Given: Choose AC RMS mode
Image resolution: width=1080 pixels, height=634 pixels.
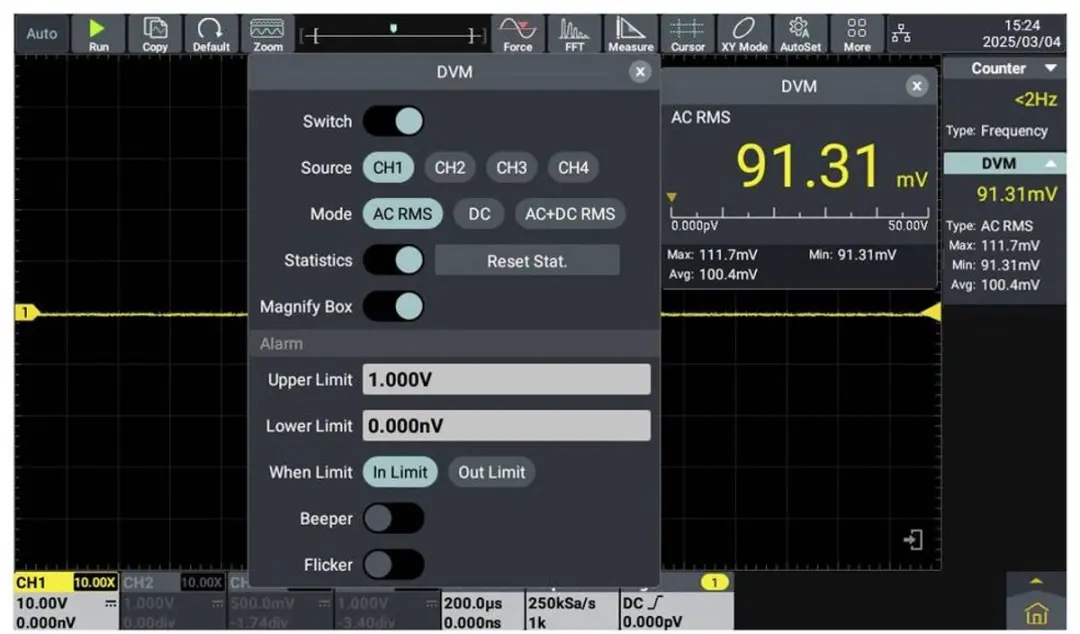Looking at the screenshot, I should [402, 214].
